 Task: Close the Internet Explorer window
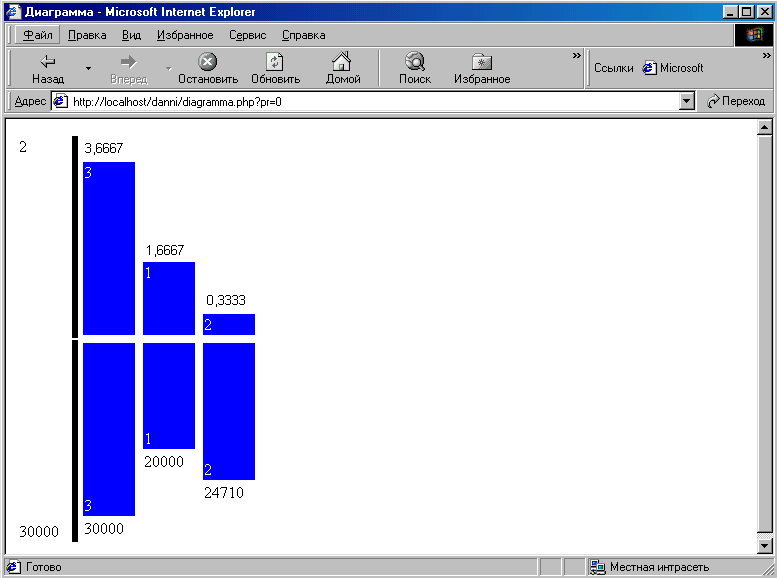(x=765, y=12)
